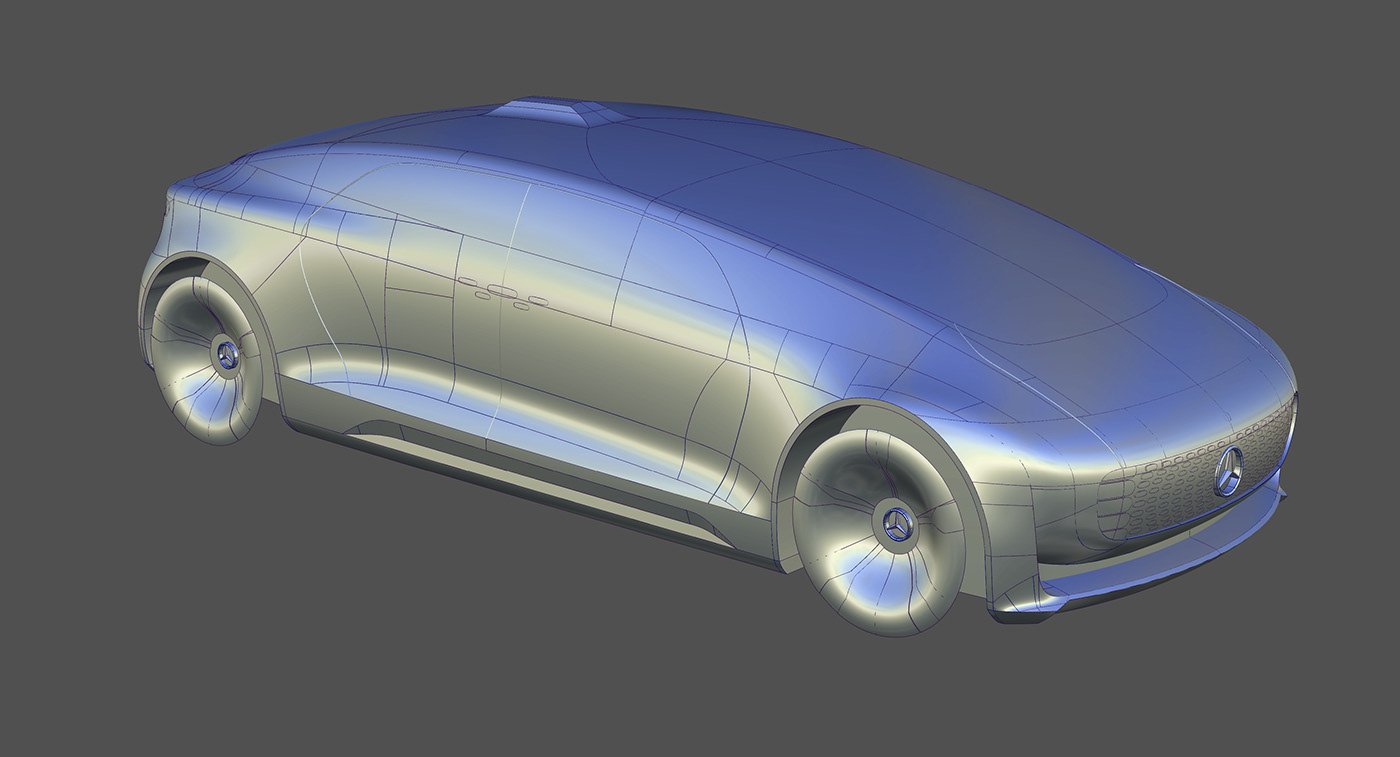The height and width of the screenshot is (757, 1400).
Task: Click the Mercedes star emblem on front grille
Action: click(x=1229, y=471)
